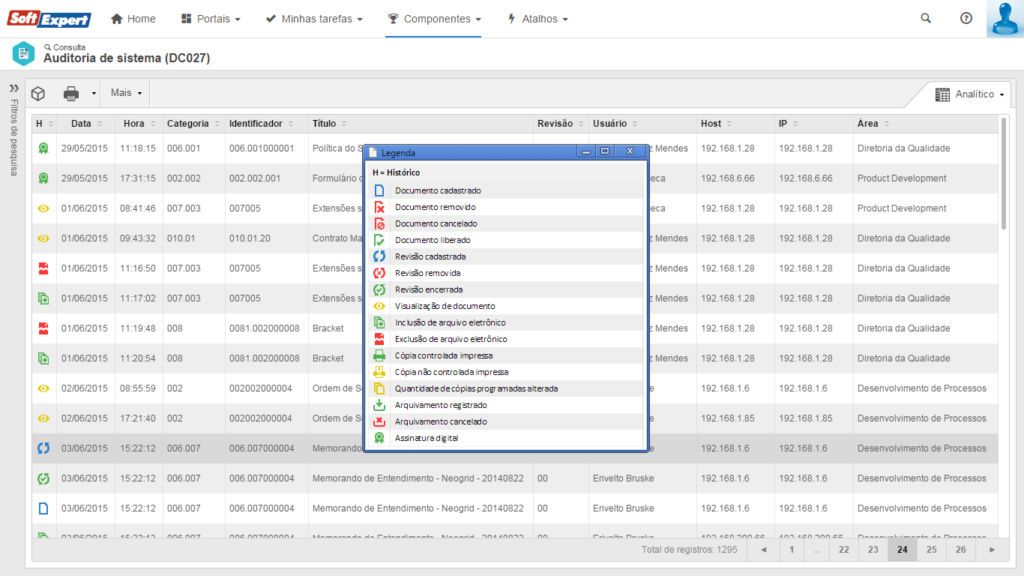Click the printer icon in the toolbar
Image resolution: width=1024 pixels, height=576 pixels.
[x=71, y=93]
